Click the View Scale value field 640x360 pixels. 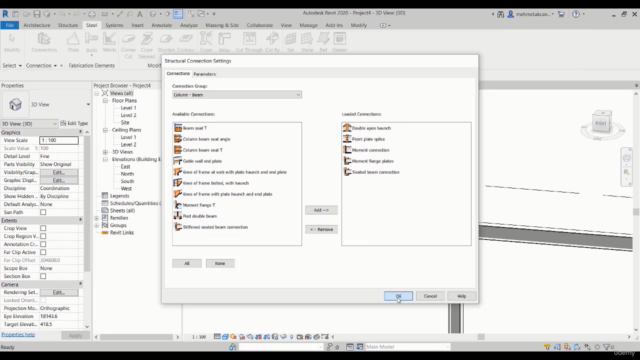point(59,140)
